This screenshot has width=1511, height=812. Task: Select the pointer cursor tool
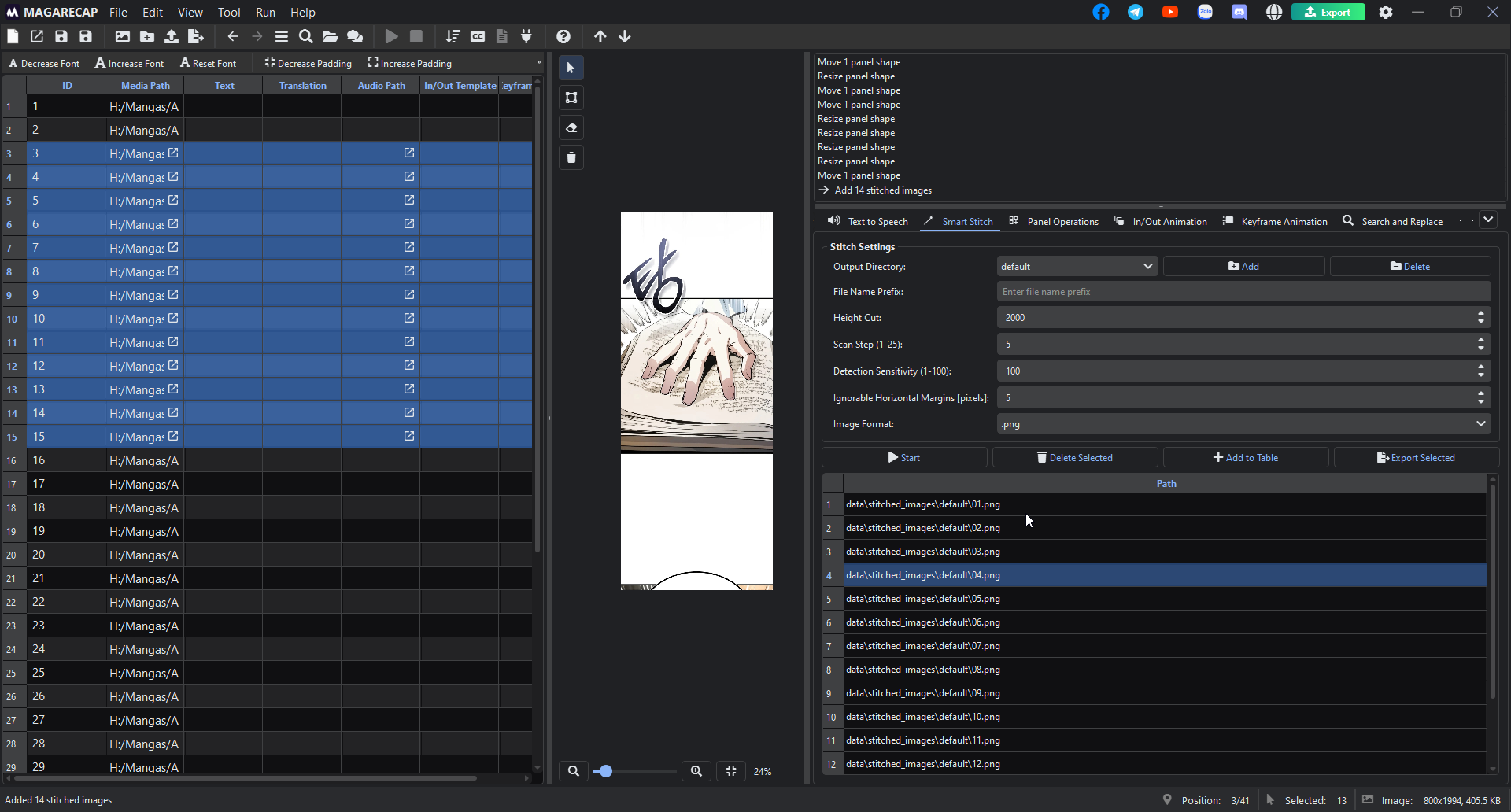571,68
